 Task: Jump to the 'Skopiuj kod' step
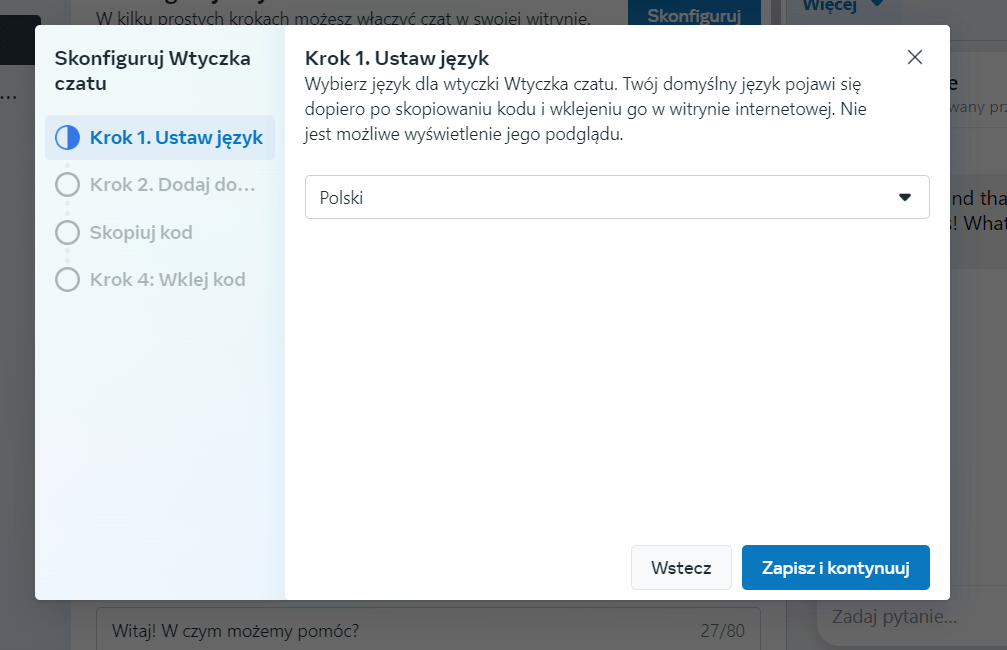[141, 233]
